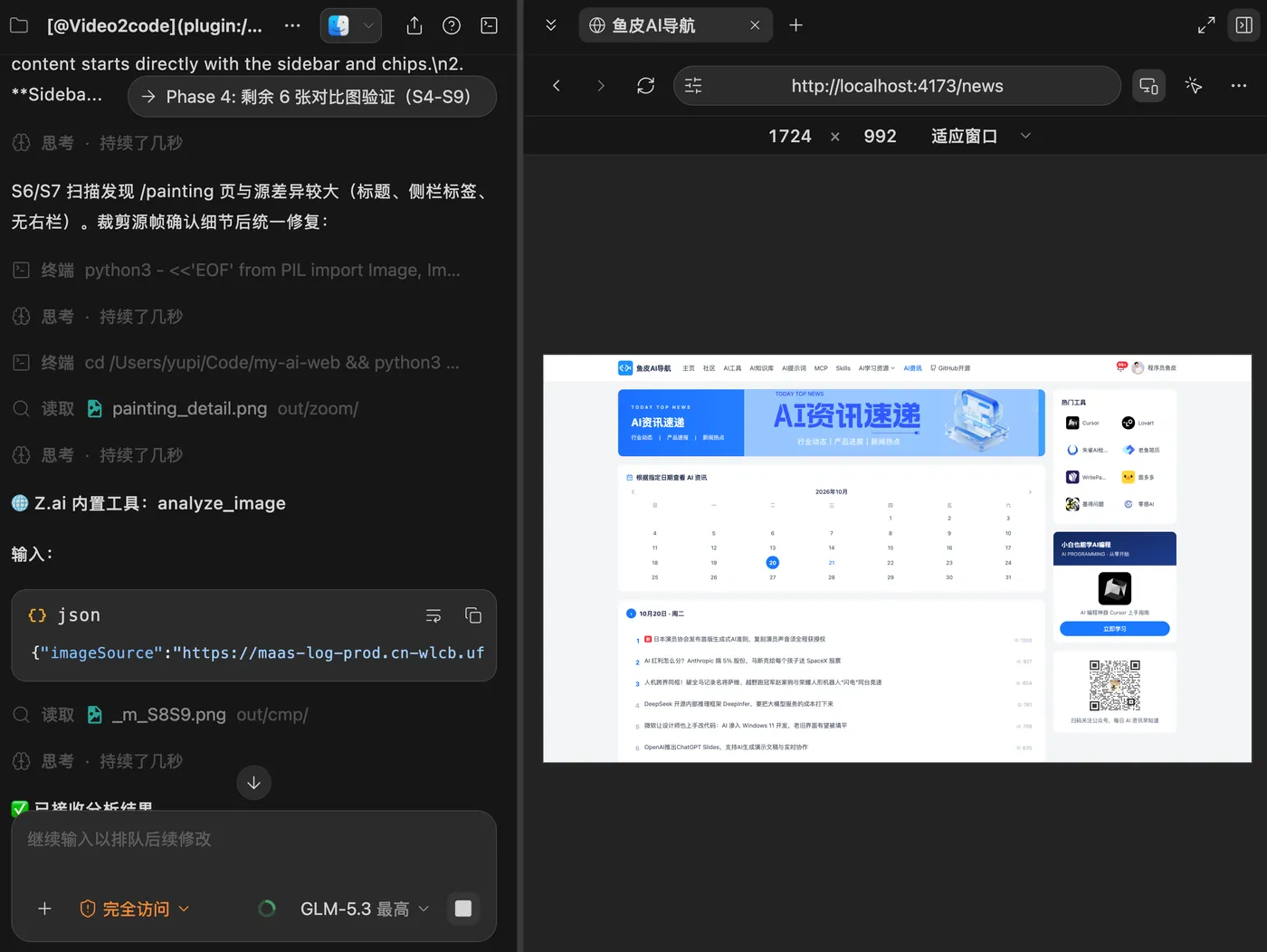Expand the 终端 python3 command row
This screenshot has height=952, width=1267.
pyautogui.click(x=237, y=270)
